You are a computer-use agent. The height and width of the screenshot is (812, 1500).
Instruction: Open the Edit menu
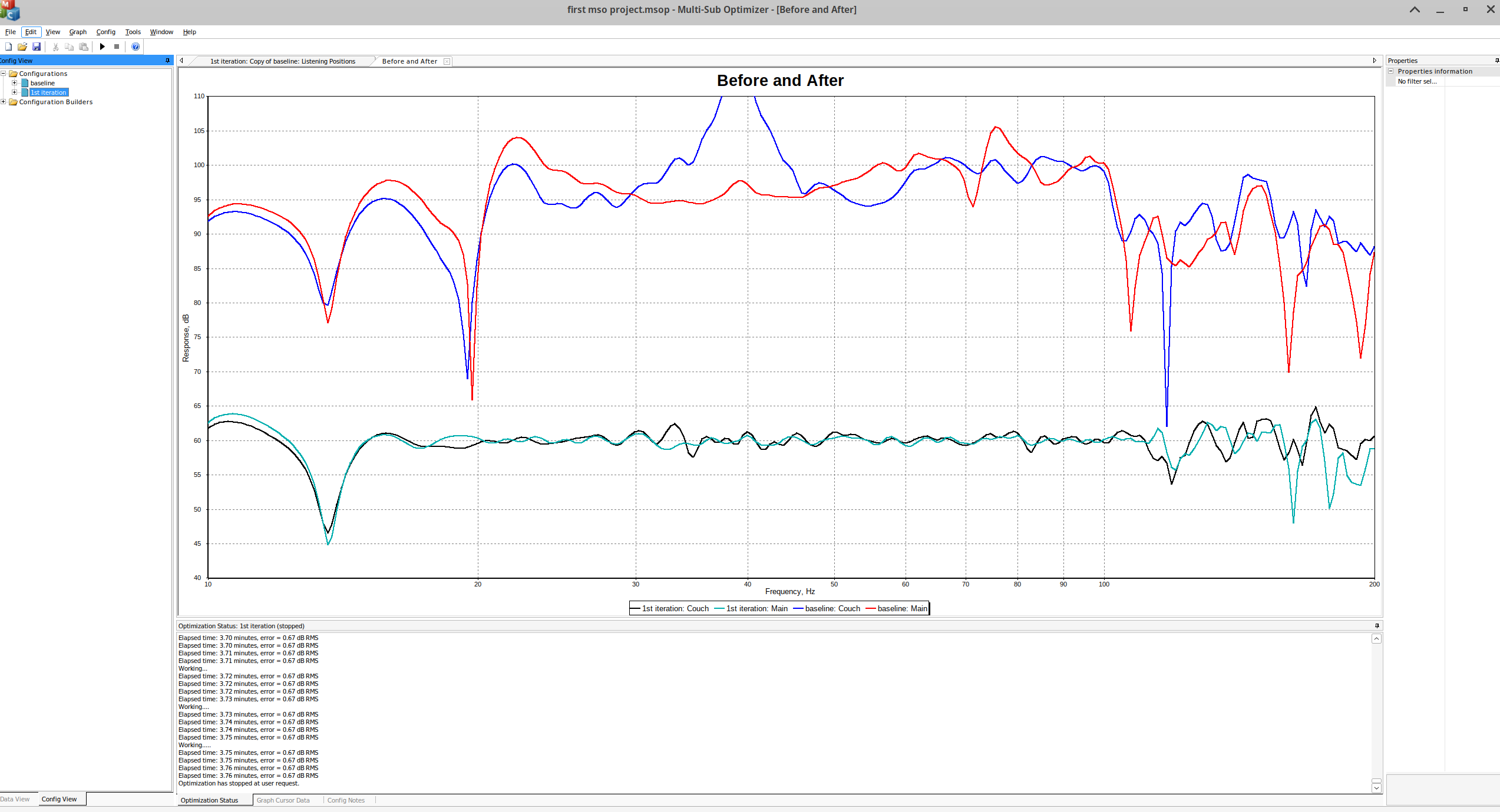click(x=31, y=32)
